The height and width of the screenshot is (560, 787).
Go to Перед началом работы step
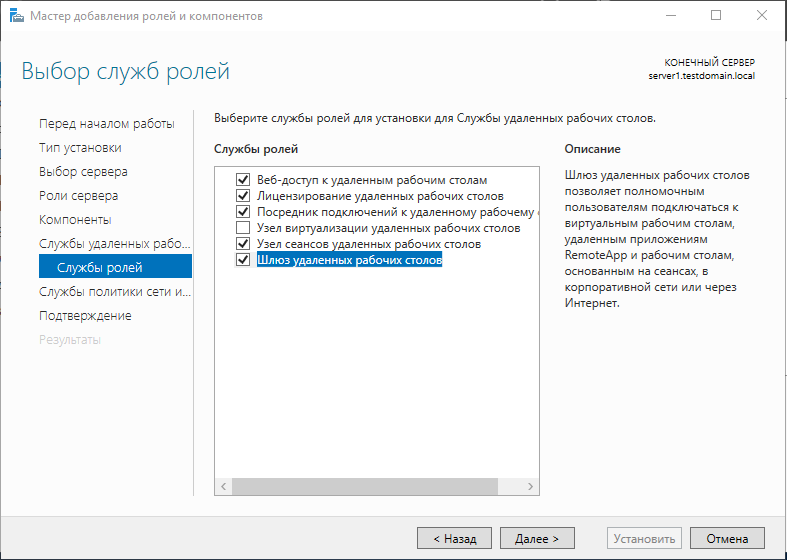point(106,123)
